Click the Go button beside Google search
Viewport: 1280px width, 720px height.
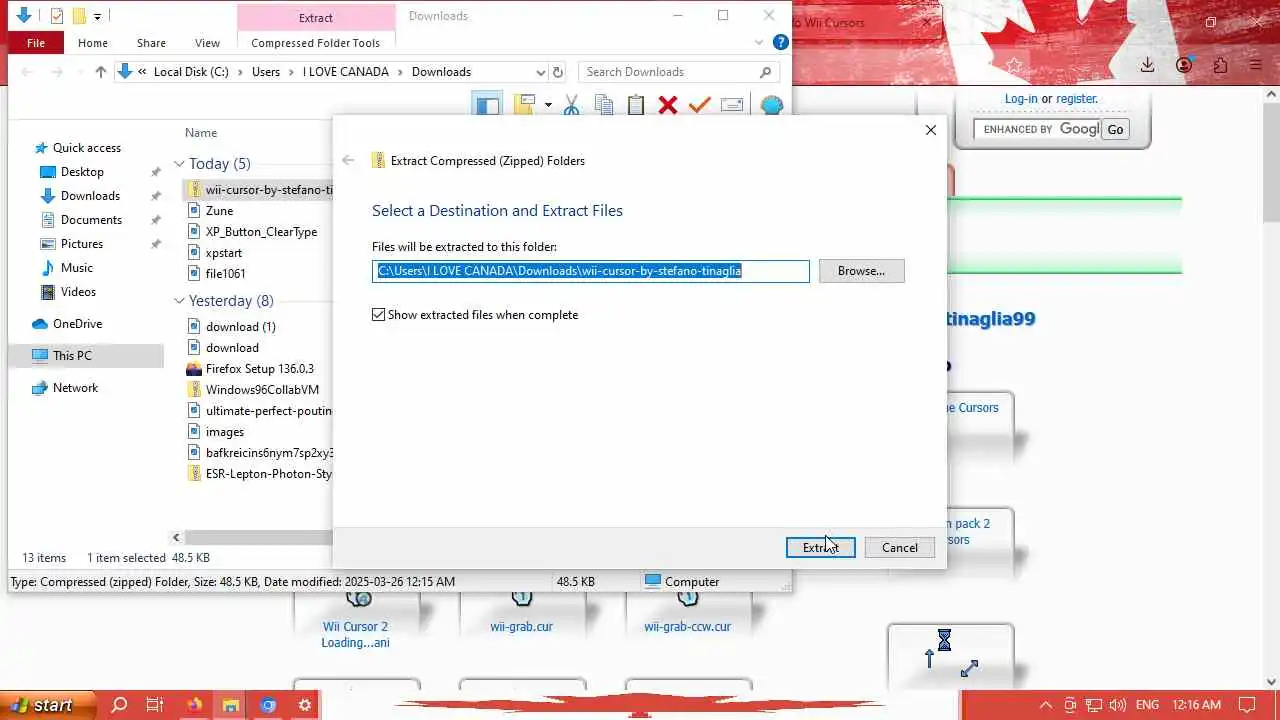pyautogui.click(x=1115, y=129)
